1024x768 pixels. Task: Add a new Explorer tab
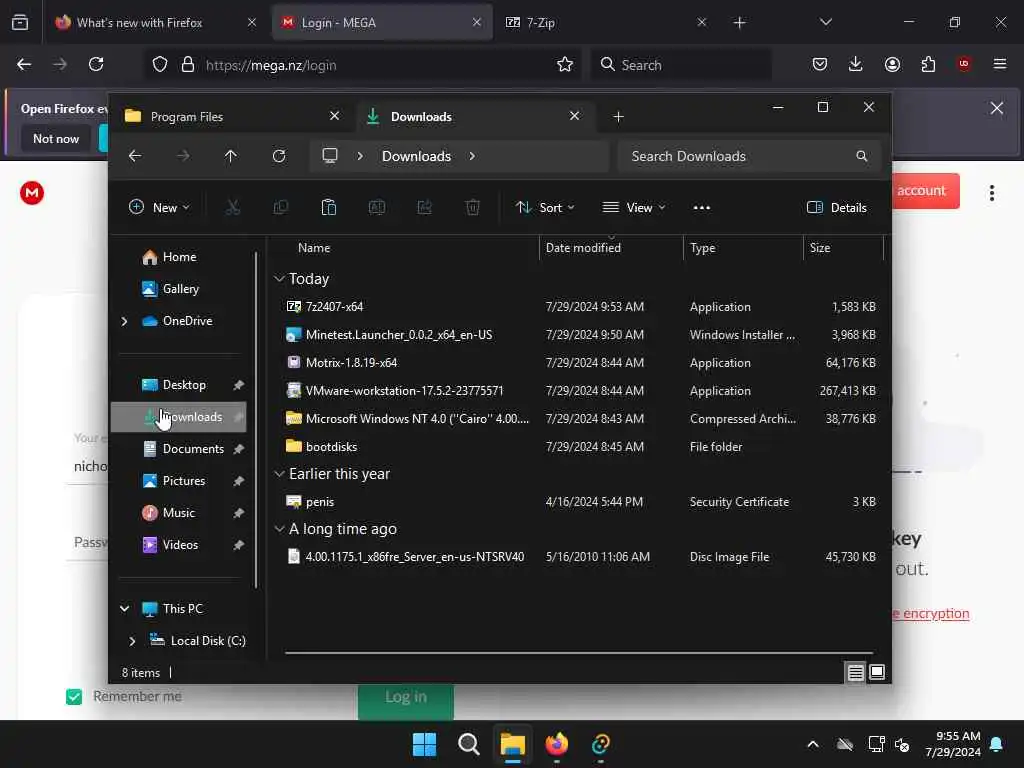tap(618, 116)
